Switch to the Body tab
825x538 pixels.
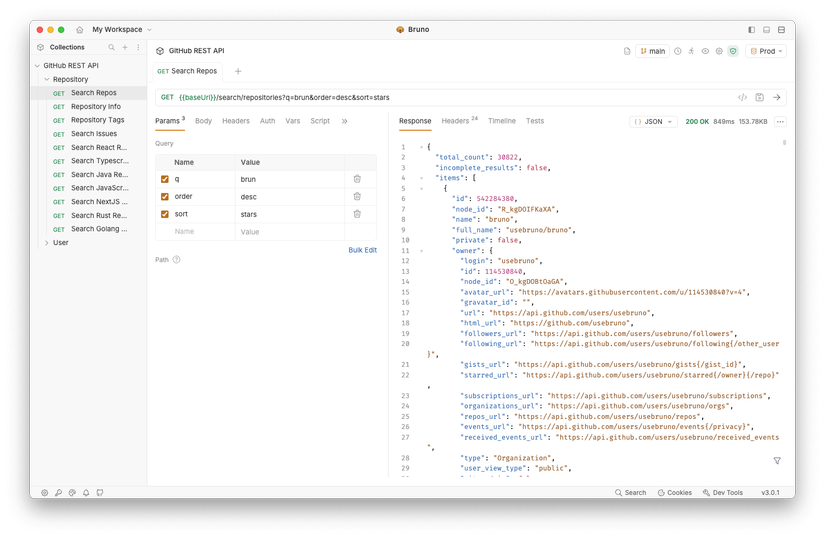pos(203,121)
